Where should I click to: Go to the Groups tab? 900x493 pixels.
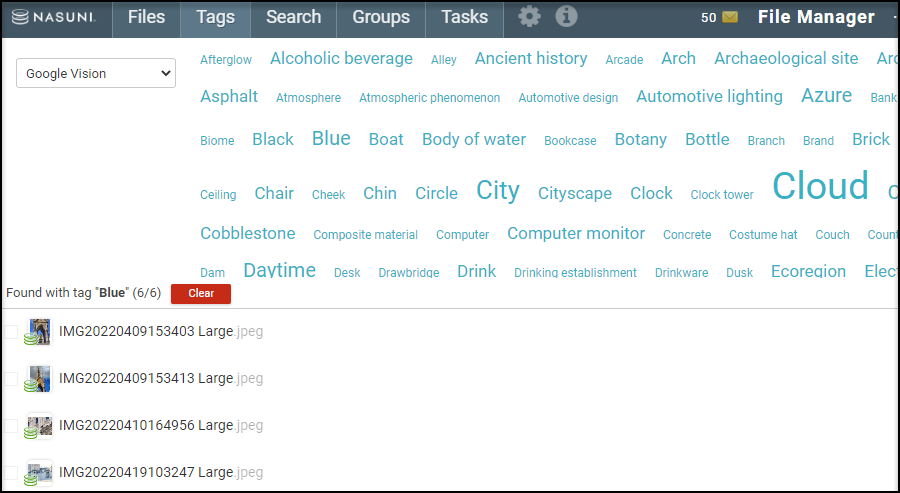click(381, 18)
